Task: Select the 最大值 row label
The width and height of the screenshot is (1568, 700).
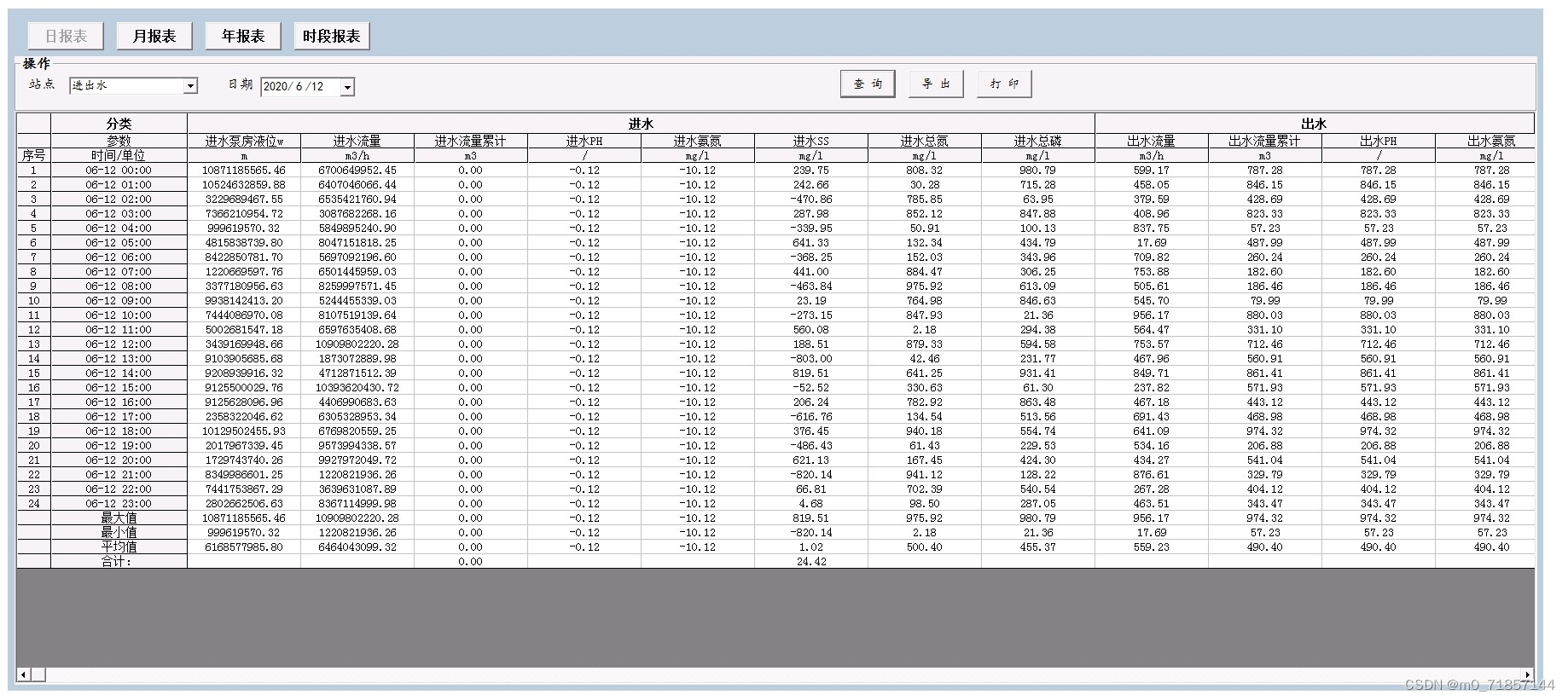Action: (119, 518)
